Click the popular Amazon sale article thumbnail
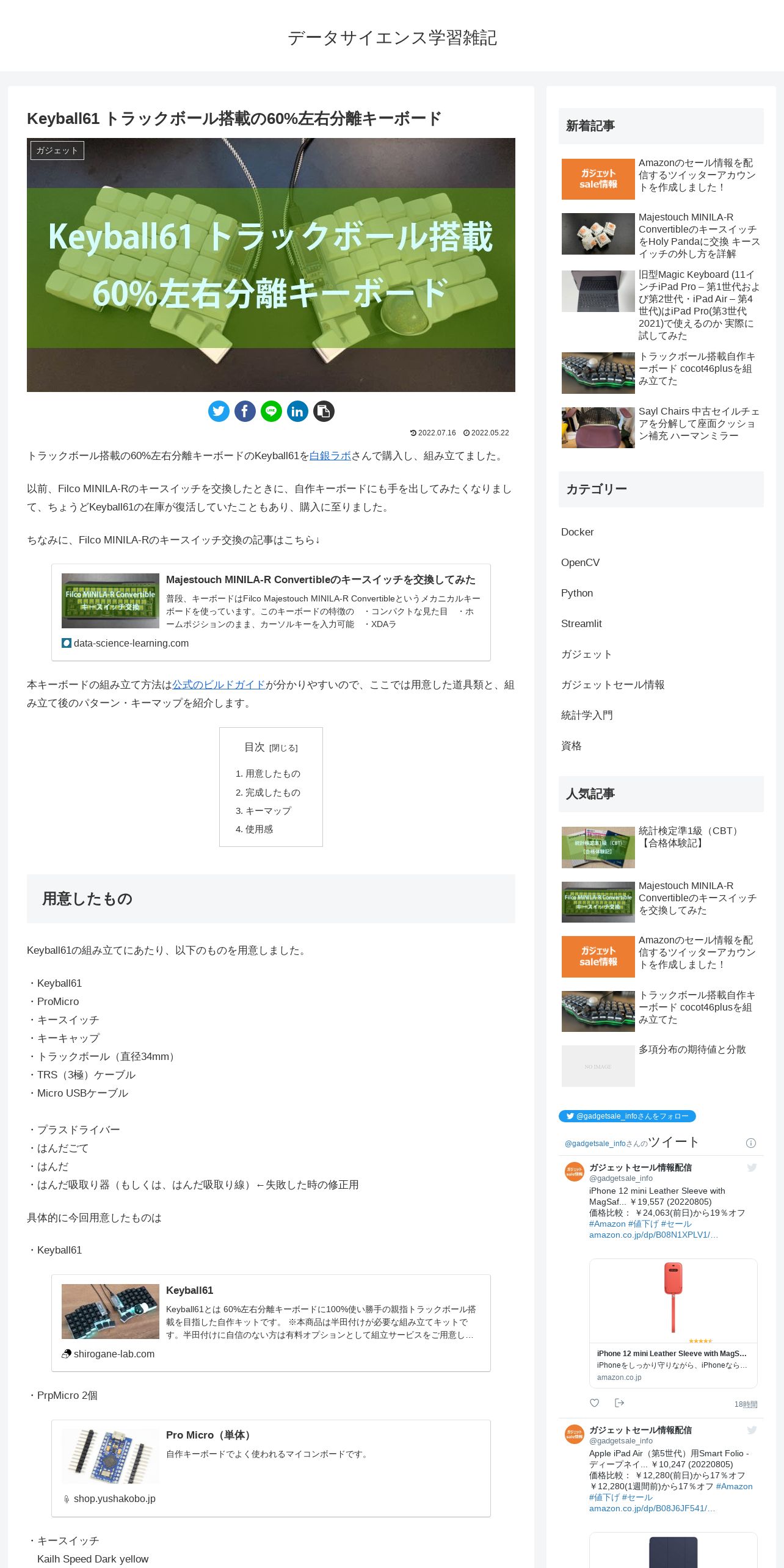 598,956
